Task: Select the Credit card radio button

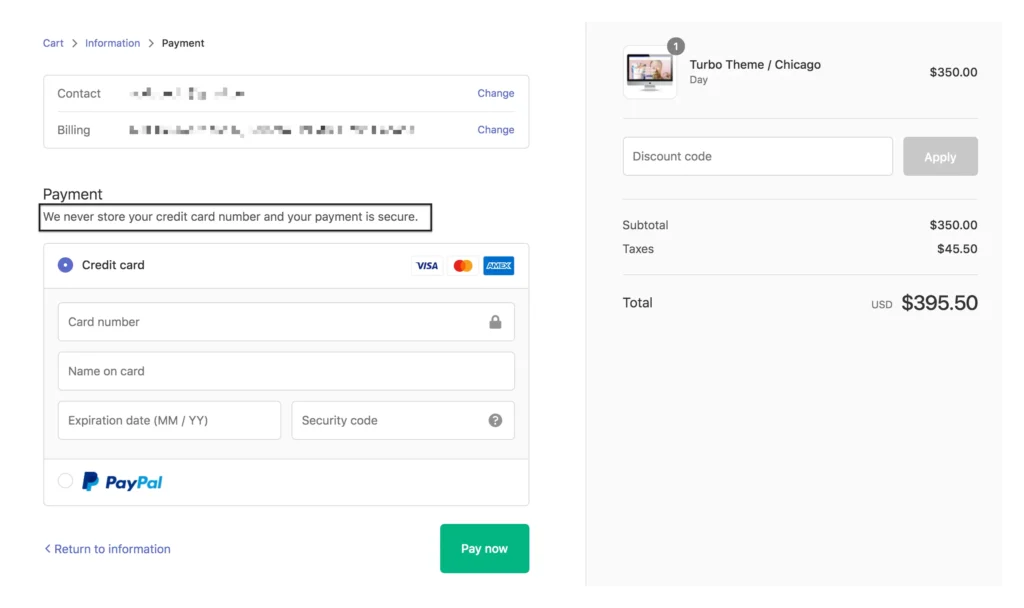Action: pos(65,265)
